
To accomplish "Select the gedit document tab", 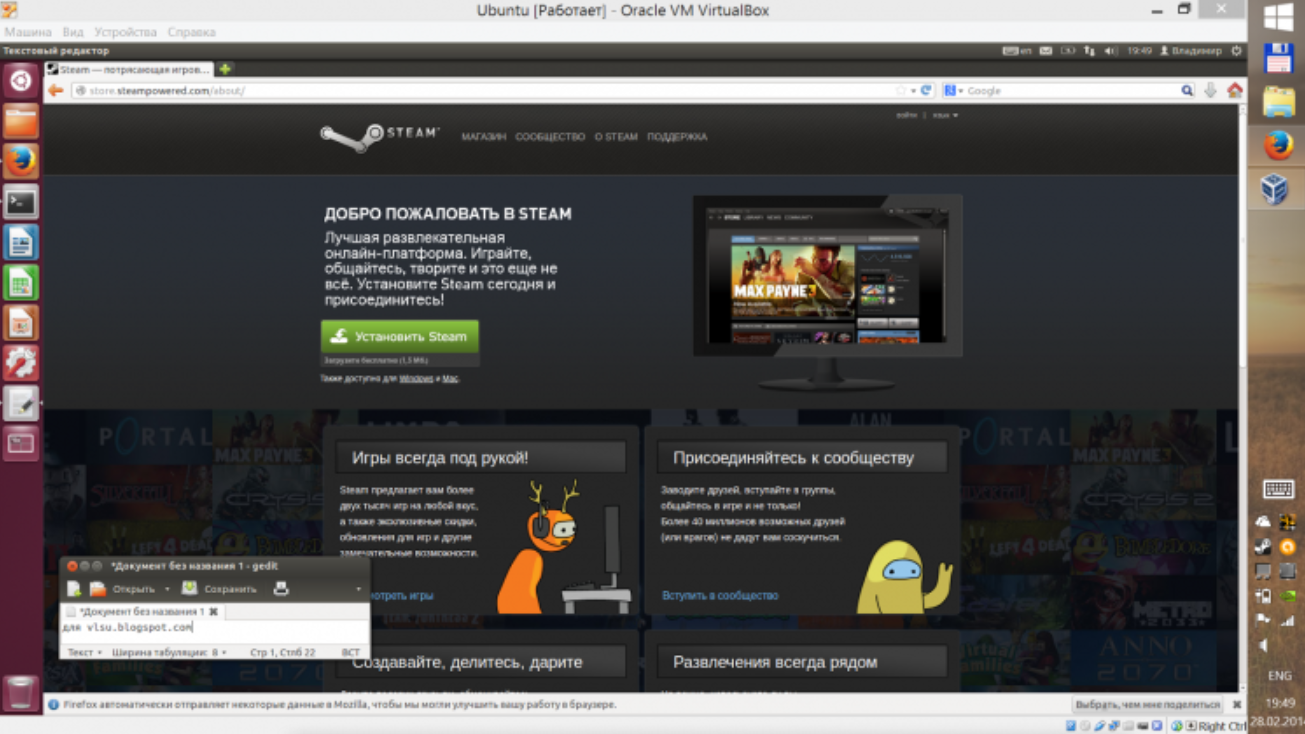I will tap(140, 611).
